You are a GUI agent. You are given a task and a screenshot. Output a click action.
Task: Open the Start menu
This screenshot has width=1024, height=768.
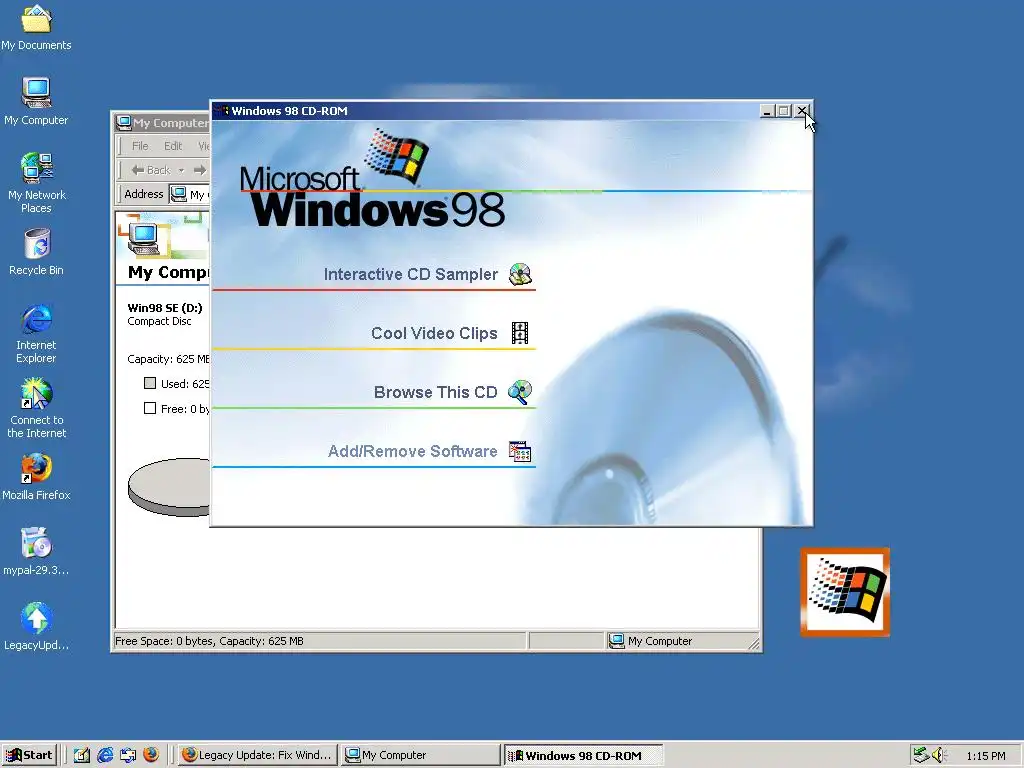point(30,755)
